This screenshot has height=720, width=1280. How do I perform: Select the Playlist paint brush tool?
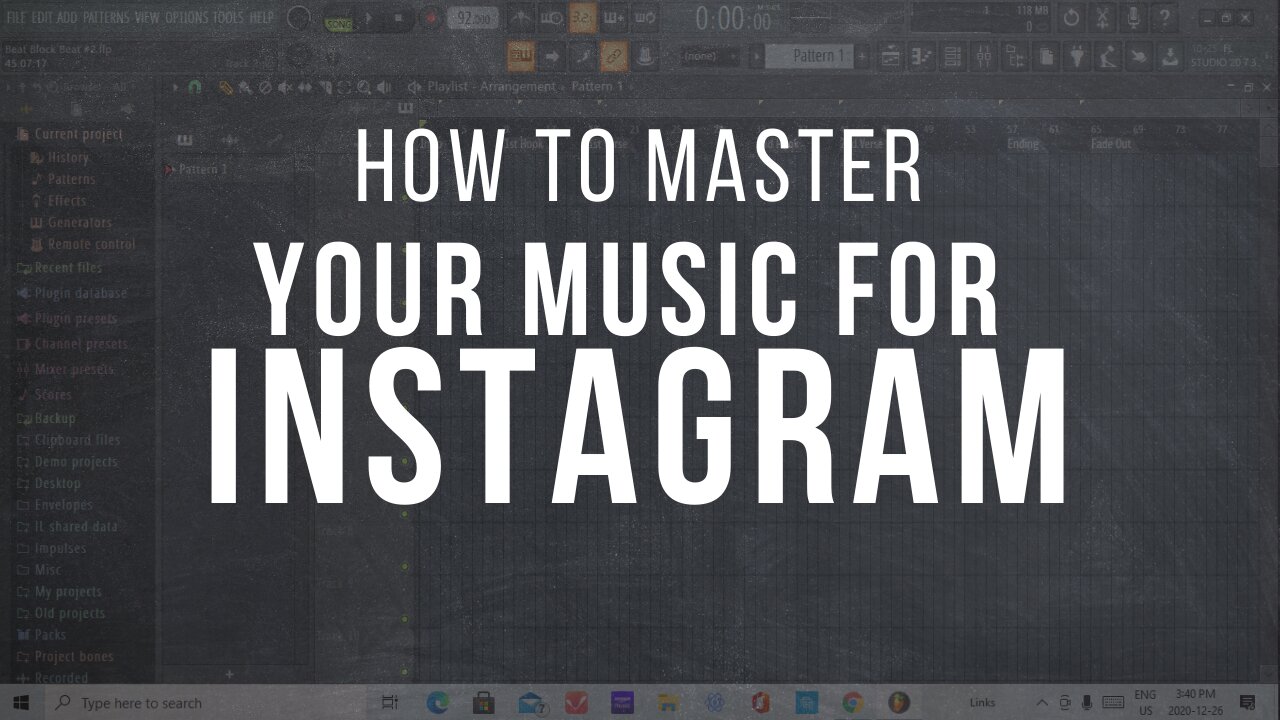(245, 87)
